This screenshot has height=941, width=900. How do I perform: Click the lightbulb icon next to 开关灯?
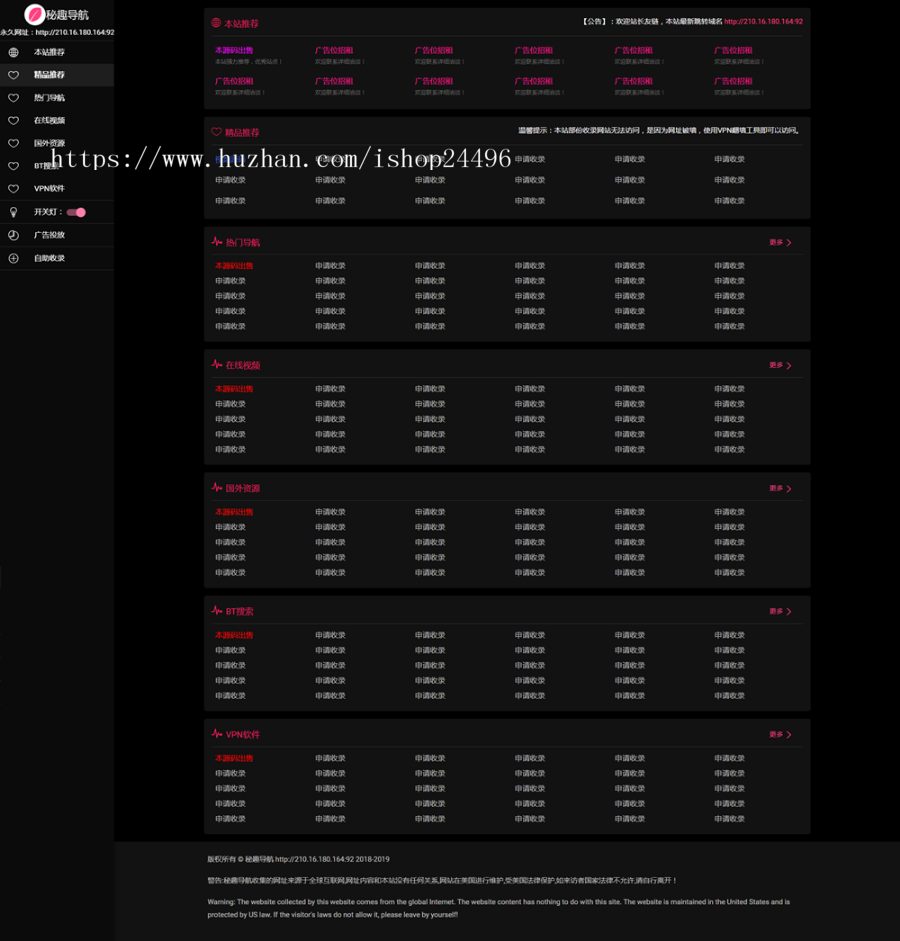(13, 212)
